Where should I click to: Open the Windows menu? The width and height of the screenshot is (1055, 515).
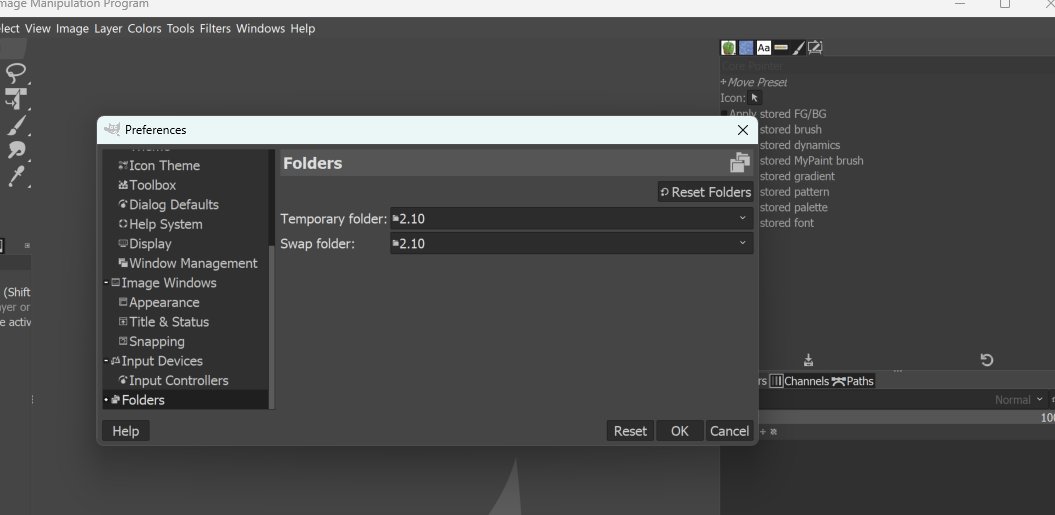(260, 28)
